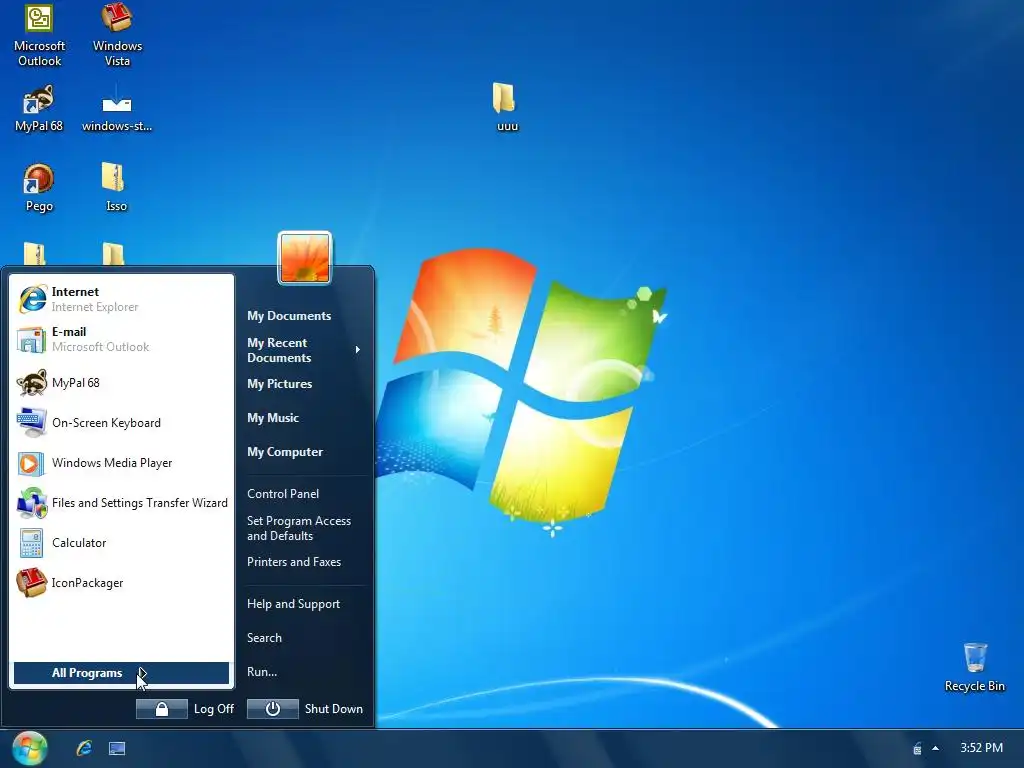Click the Log Off lock button
Image resolution: width=1024 pixels, height=768 pixels.
162,709
